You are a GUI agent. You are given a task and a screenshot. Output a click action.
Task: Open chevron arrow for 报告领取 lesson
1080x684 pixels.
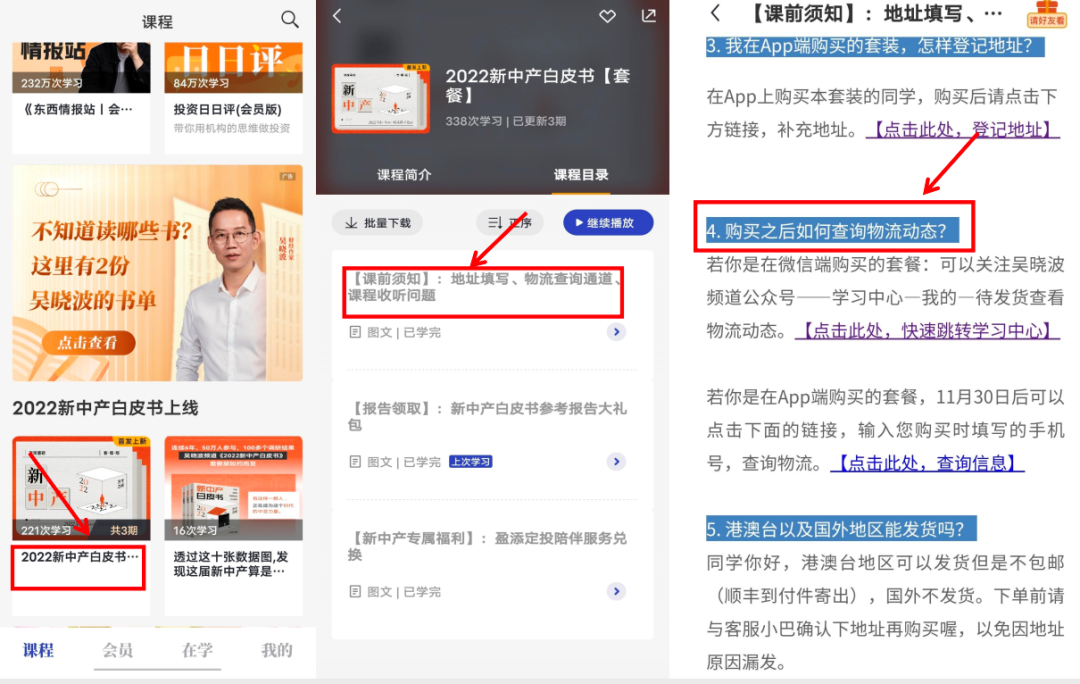coord(616,462)
